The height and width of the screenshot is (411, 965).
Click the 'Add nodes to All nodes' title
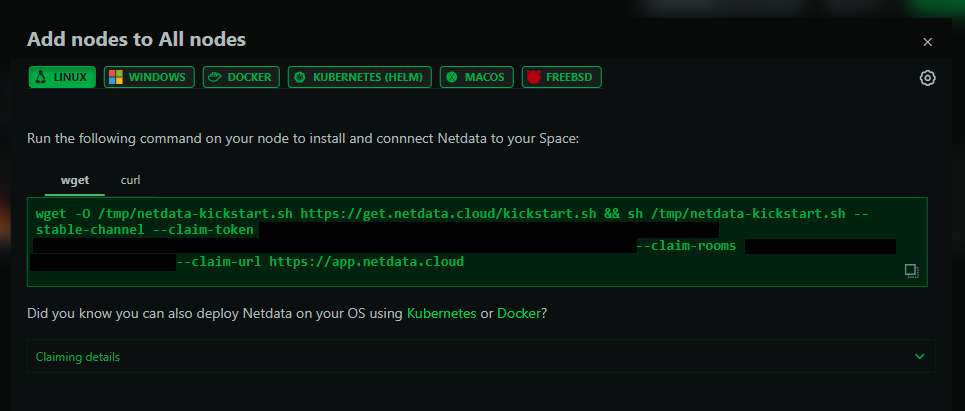coord(137,40)
